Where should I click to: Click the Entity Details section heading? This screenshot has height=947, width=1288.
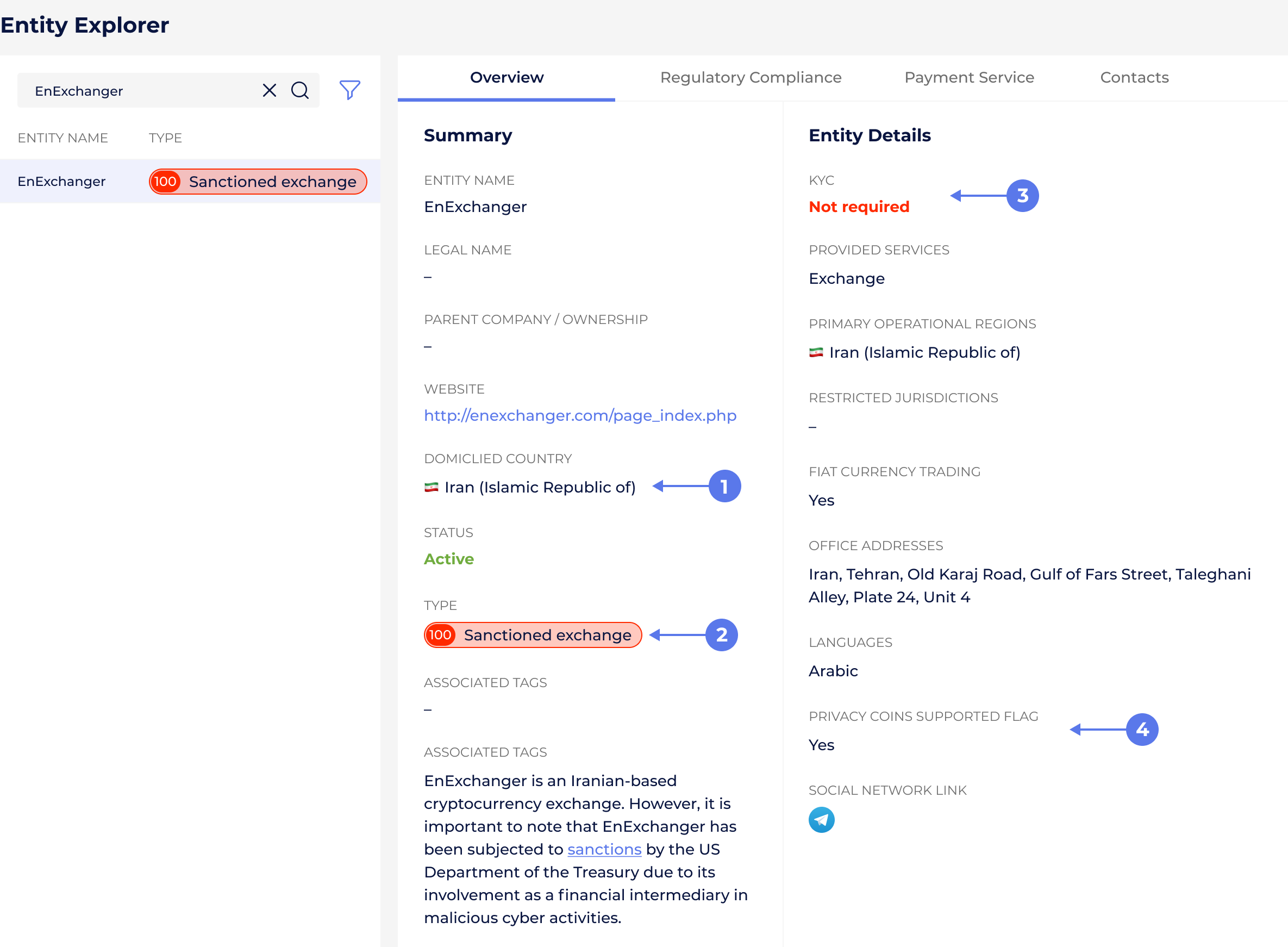pyautogui.click(x=869, y=135)
